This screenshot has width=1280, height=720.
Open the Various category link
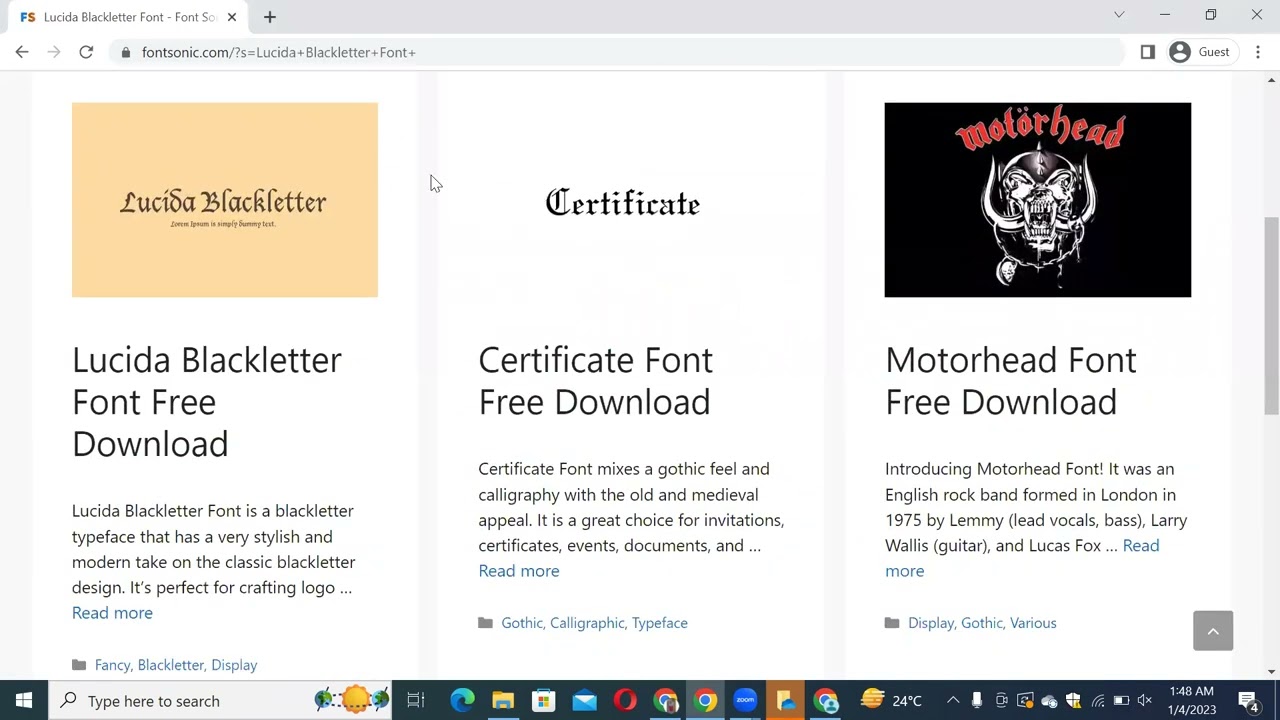tap(1033, 623)
